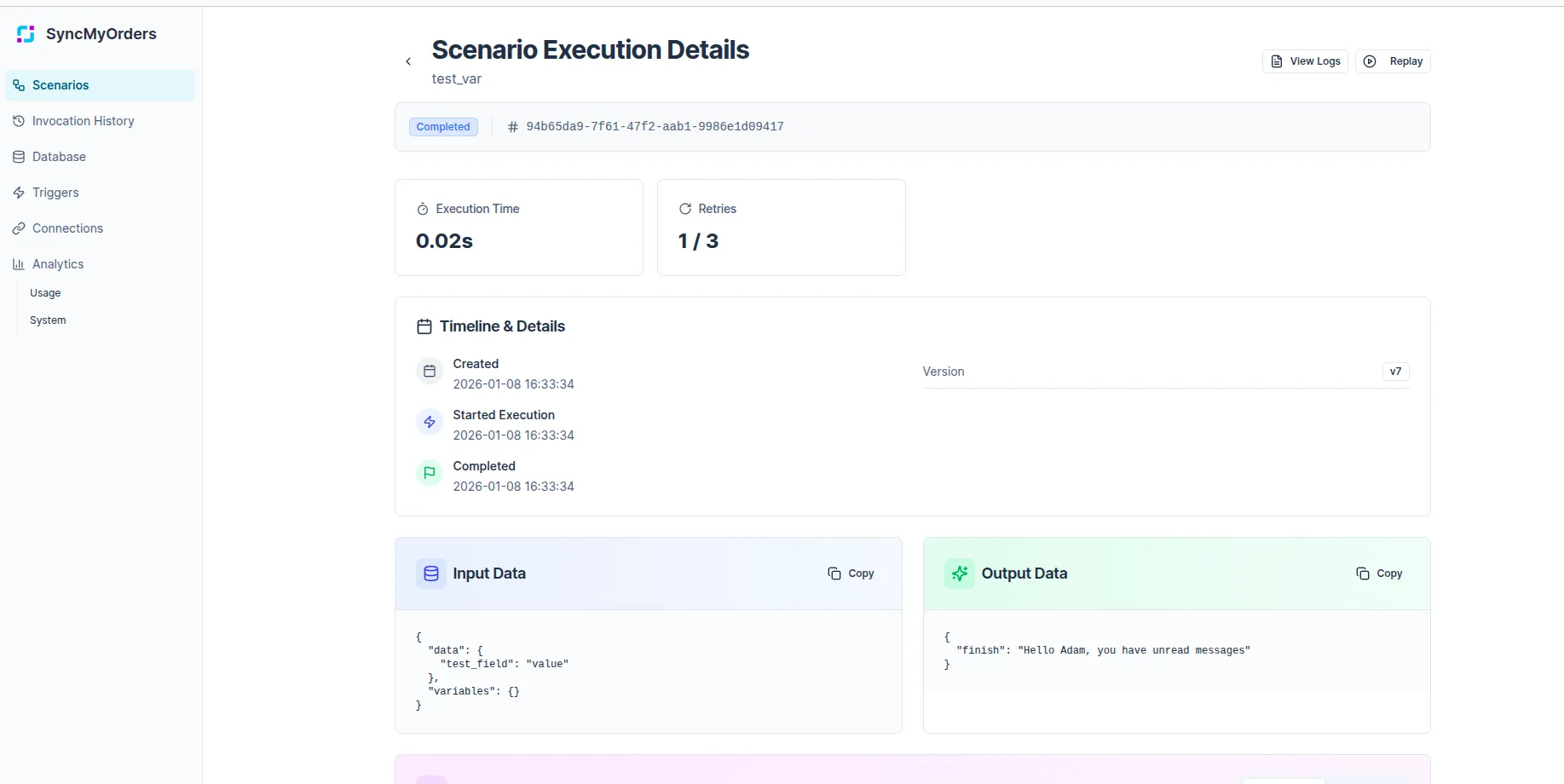The image size is (1564, 784).
Task: Click the Retries refresh icon
Action: (x=685, y=208)
